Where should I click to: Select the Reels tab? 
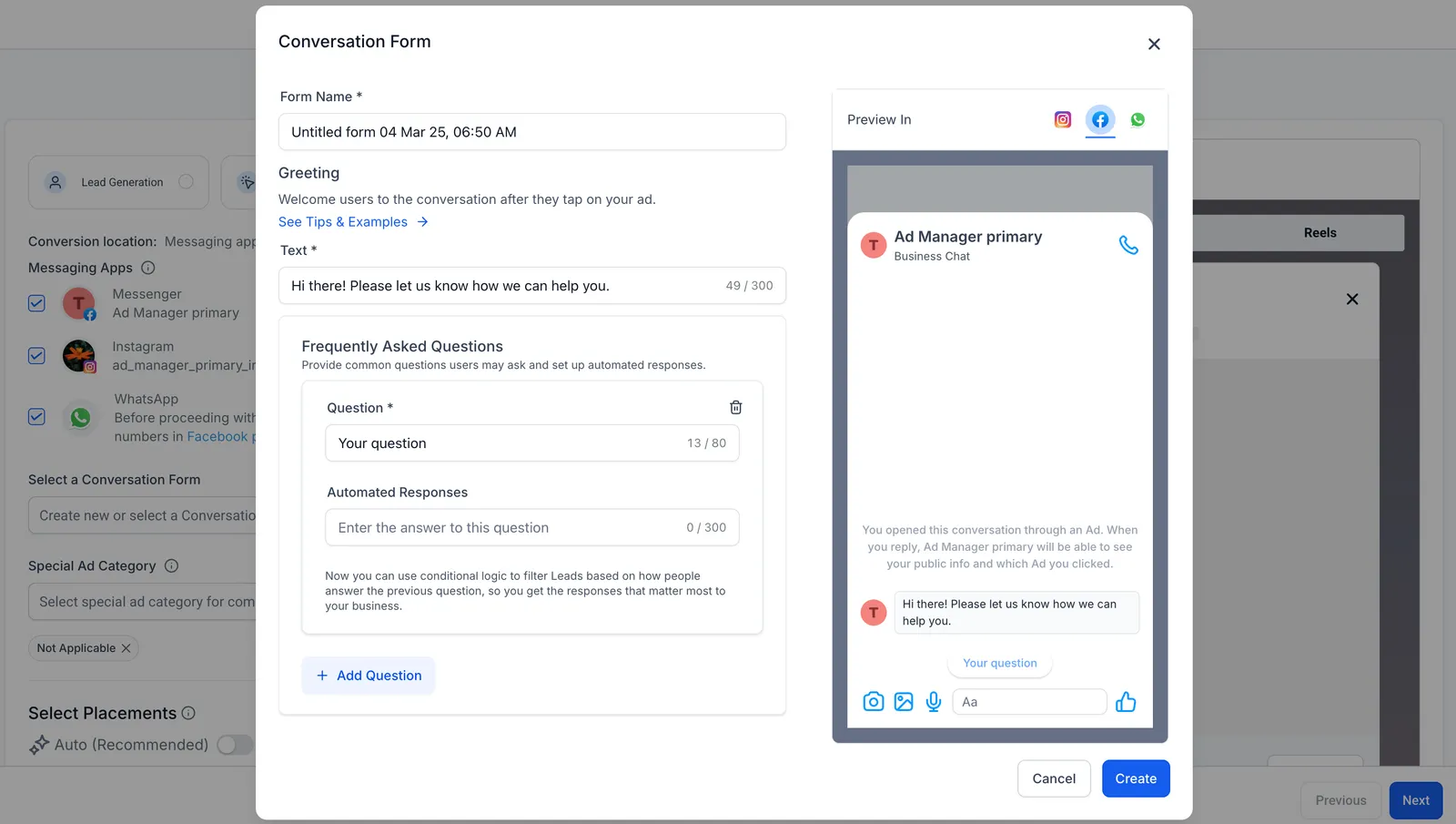(x=1319, y=233)
